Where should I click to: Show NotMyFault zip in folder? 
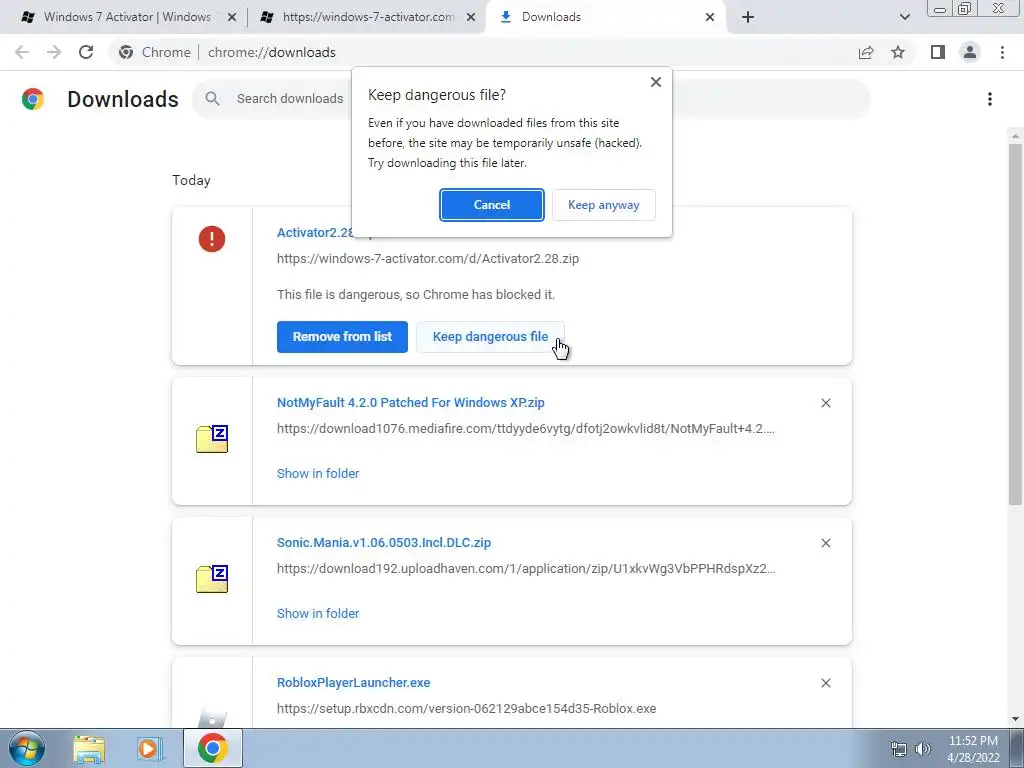point(318,473)
